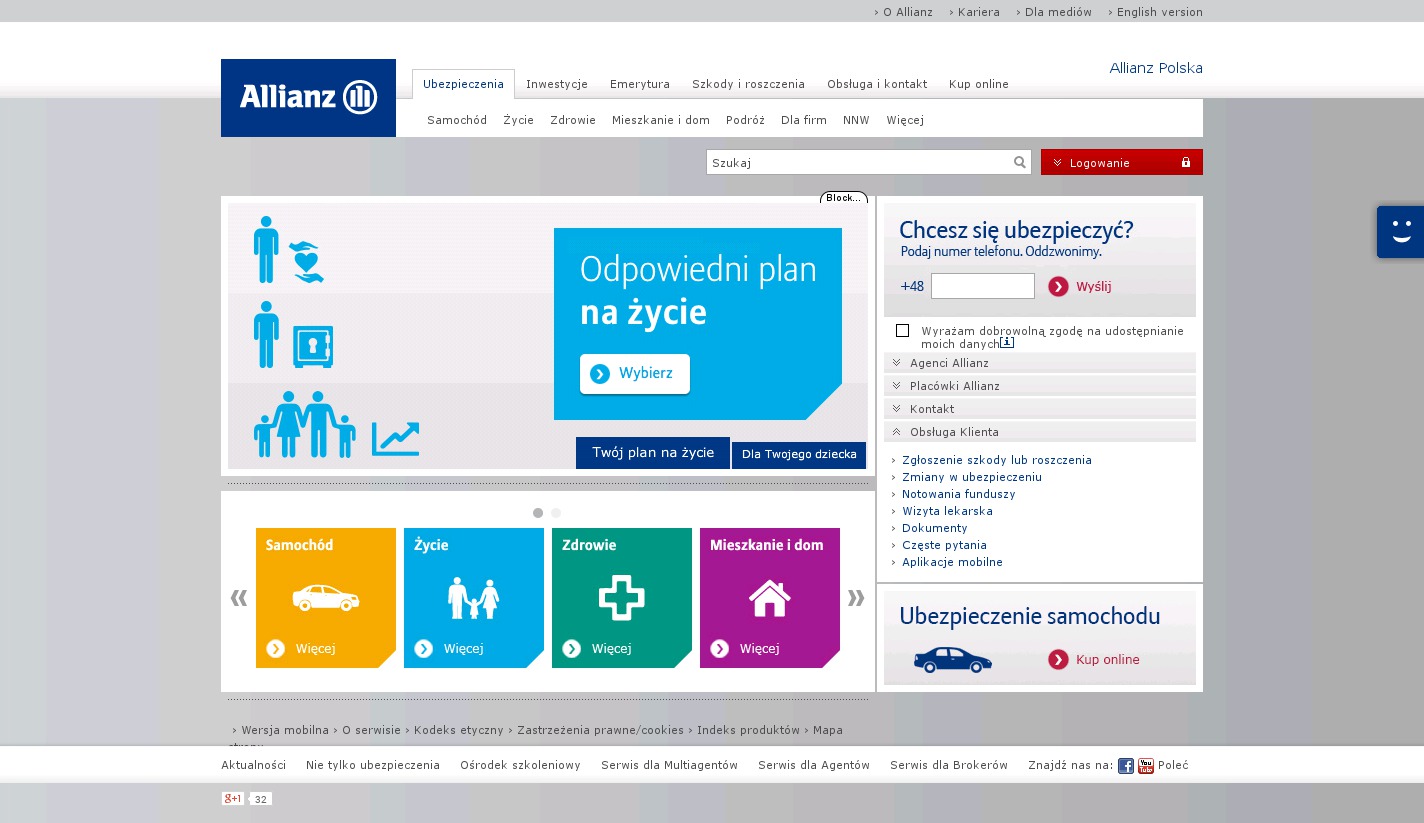Click the house icon on Mieszkanie tile
The width and height of the screenshot is (1424, 823).
tap(769, 598)
